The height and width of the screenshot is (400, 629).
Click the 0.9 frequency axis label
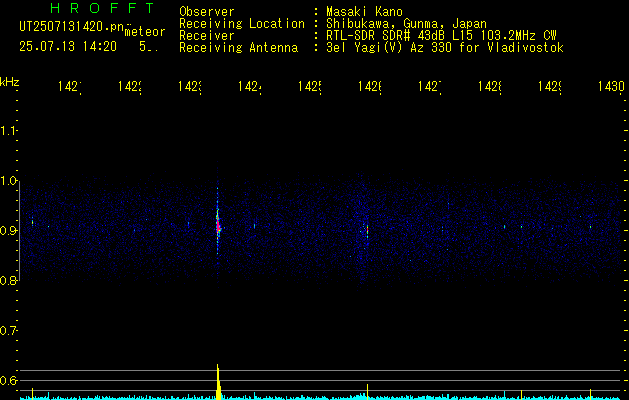click(x=9, y=230)
